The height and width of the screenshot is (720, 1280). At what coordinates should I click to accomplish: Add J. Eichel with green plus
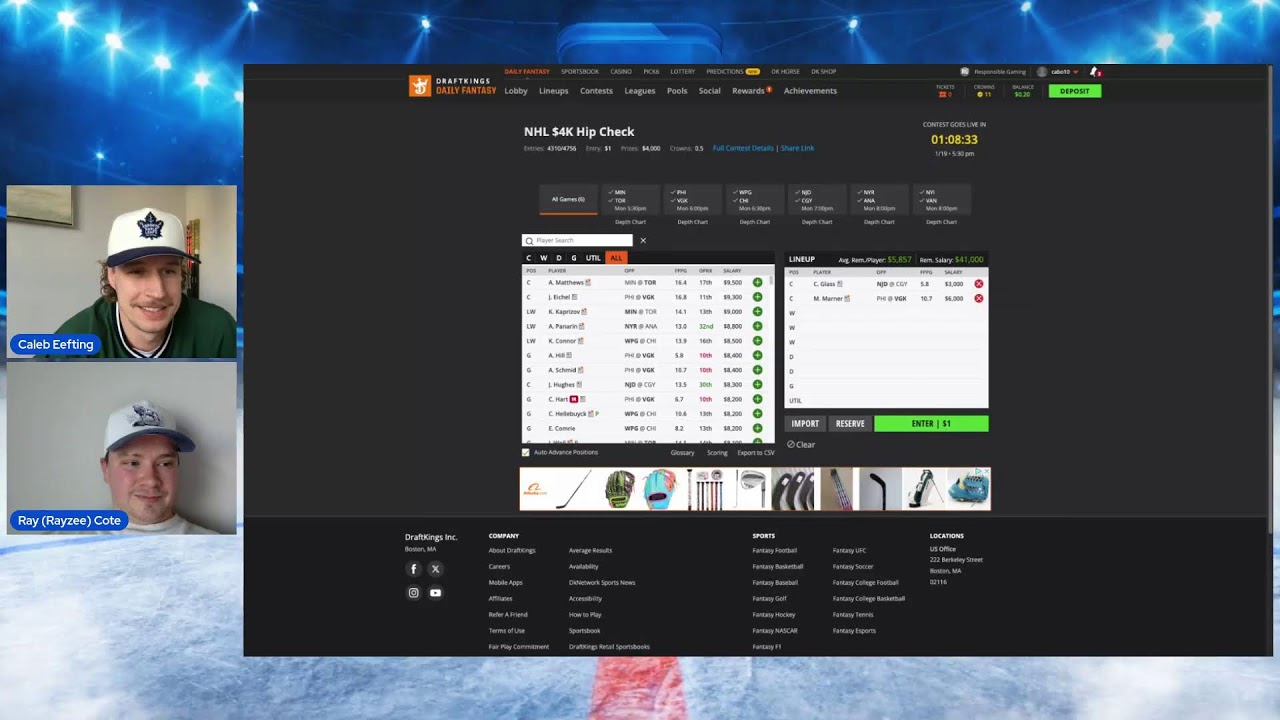(x=757, y=297)
